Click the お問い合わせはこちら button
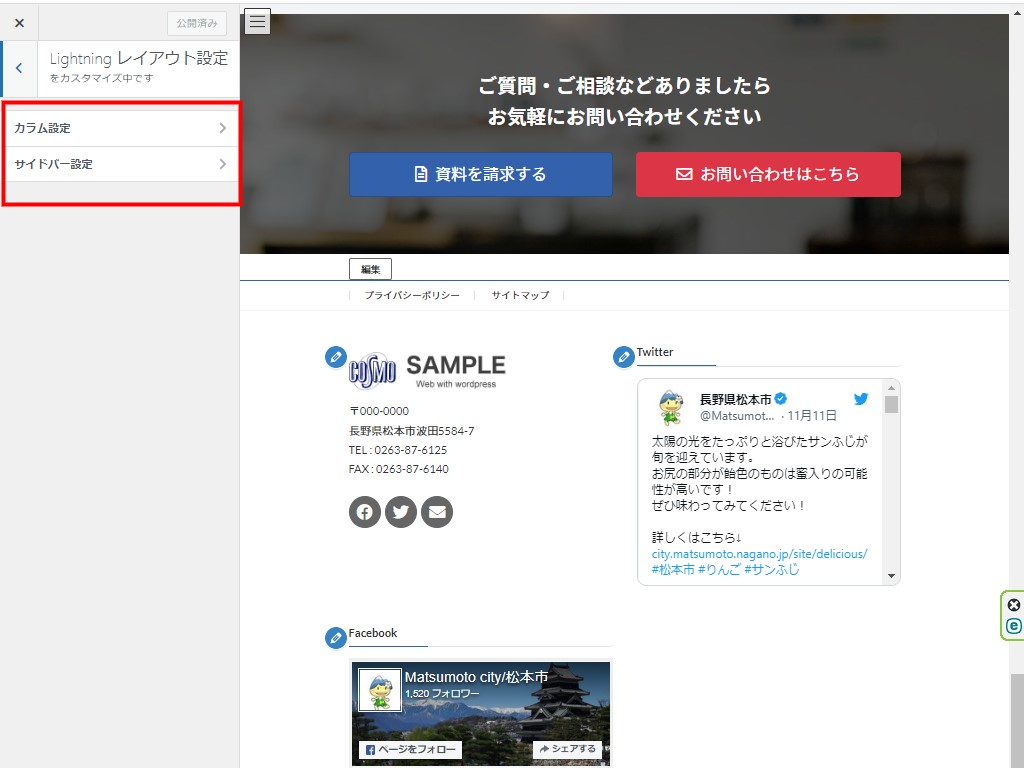The width and height of the screenshot is (1024, 768). [768, 174]
